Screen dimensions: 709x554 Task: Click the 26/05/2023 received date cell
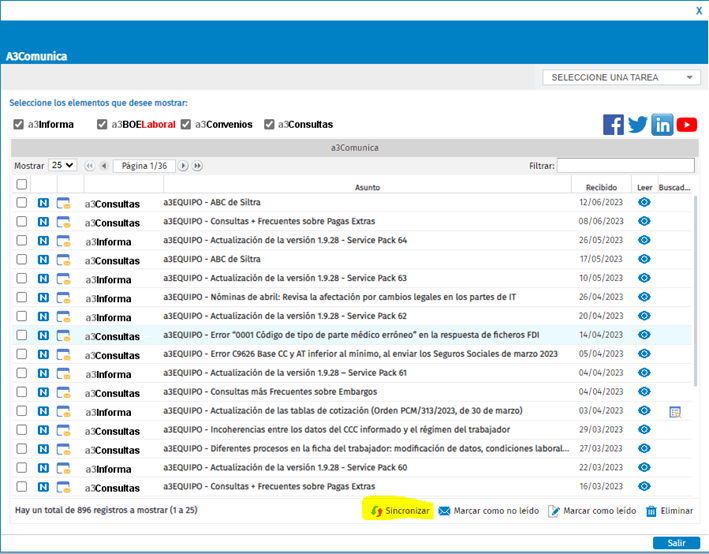[x=601, y=240]
